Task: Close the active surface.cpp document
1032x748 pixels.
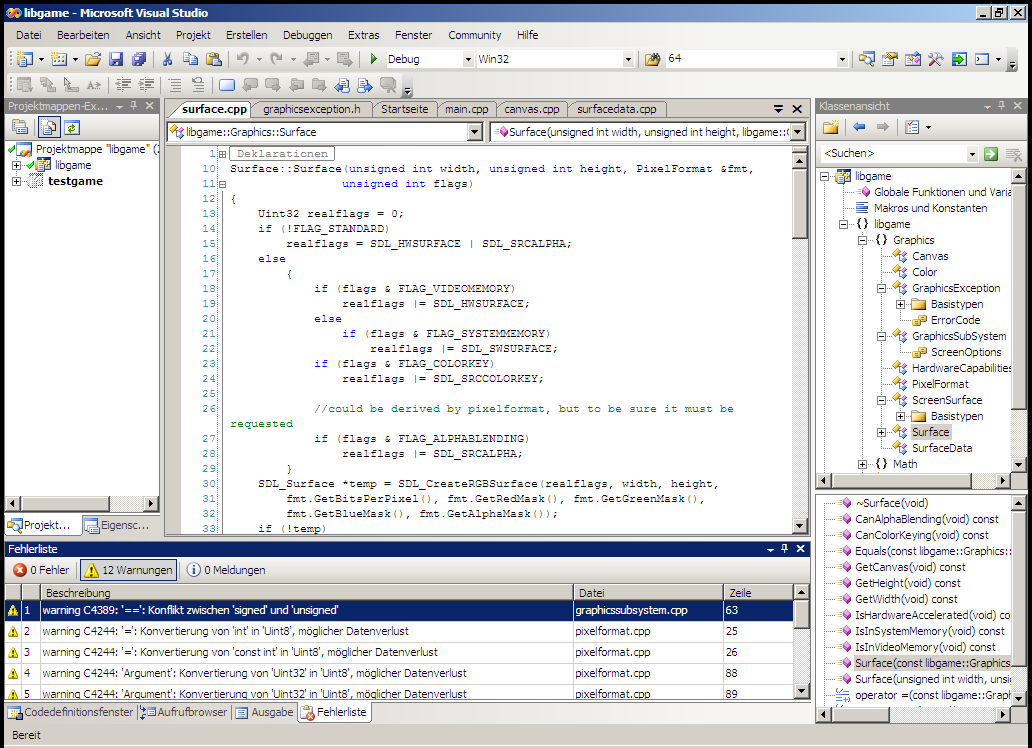Action: click(797, 109)
